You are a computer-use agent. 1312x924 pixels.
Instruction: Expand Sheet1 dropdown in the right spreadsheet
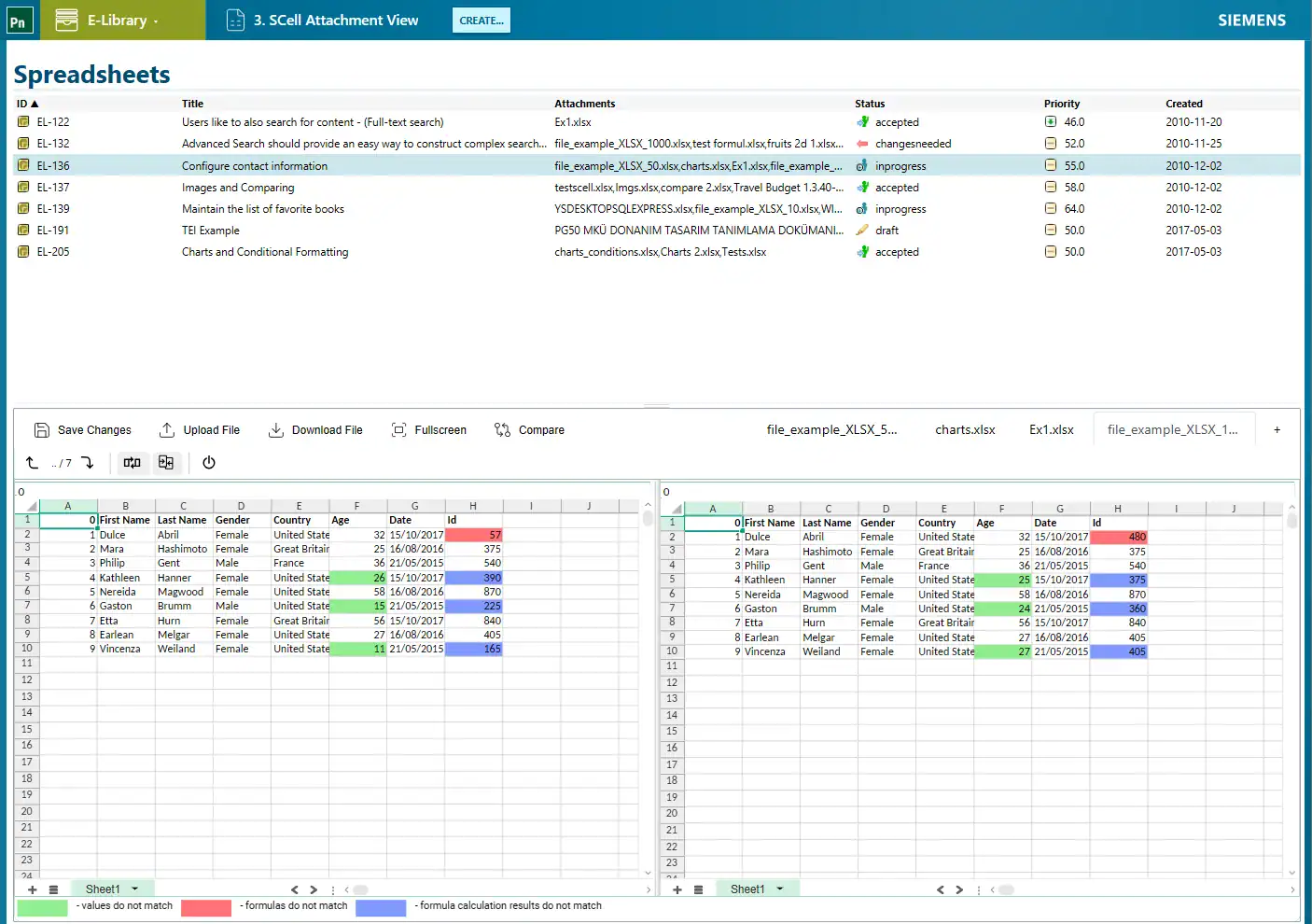(x=780, y=889)
